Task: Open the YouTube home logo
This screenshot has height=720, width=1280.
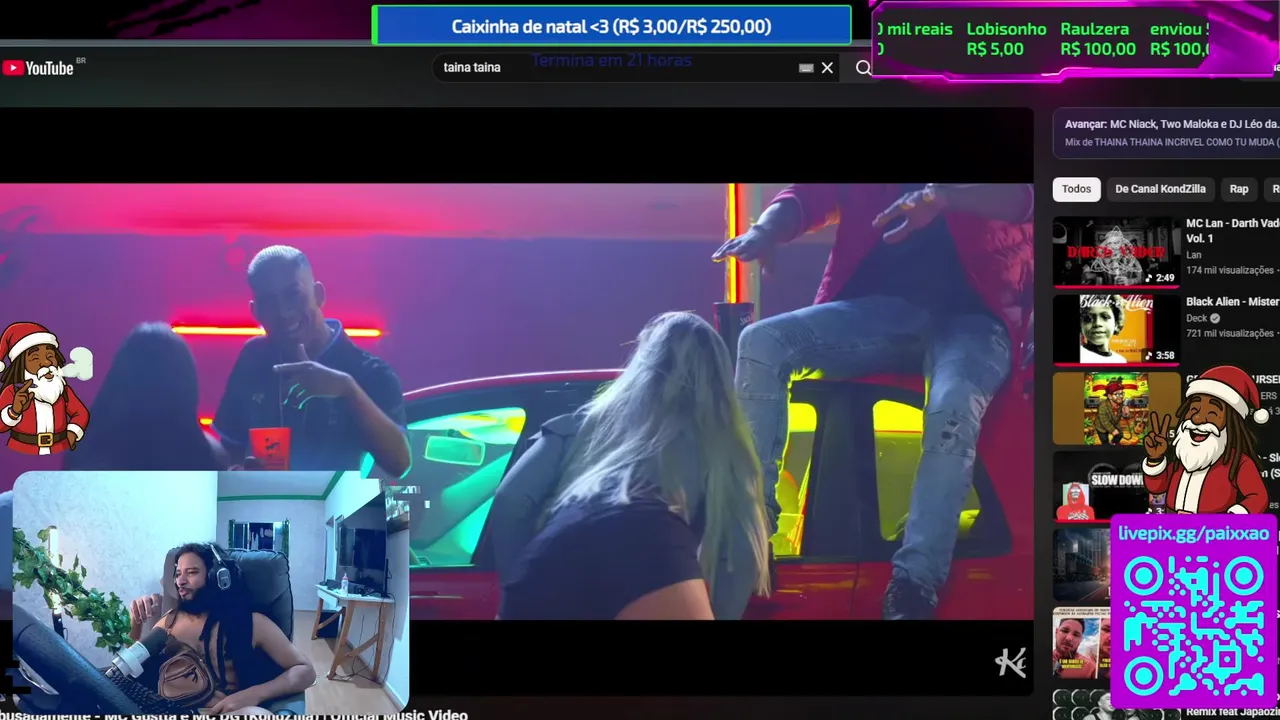Action: coord(38,68)
